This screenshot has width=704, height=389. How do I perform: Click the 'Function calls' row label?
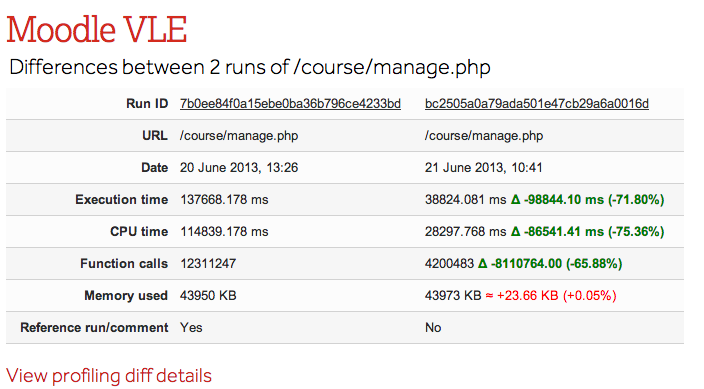(x=124, y=263)
